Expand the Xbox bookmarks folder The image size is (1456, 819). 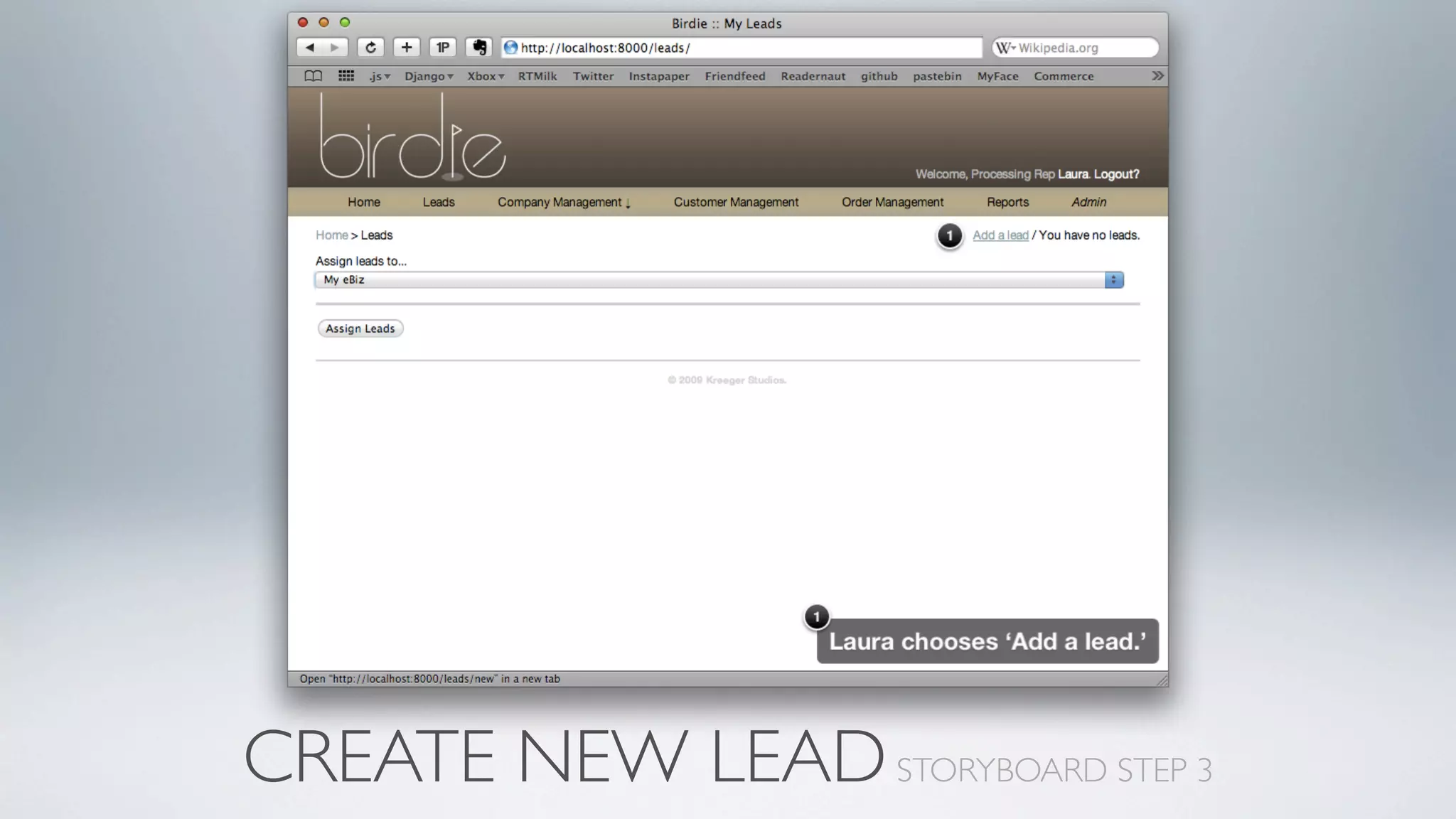click(x=486, y=76)
